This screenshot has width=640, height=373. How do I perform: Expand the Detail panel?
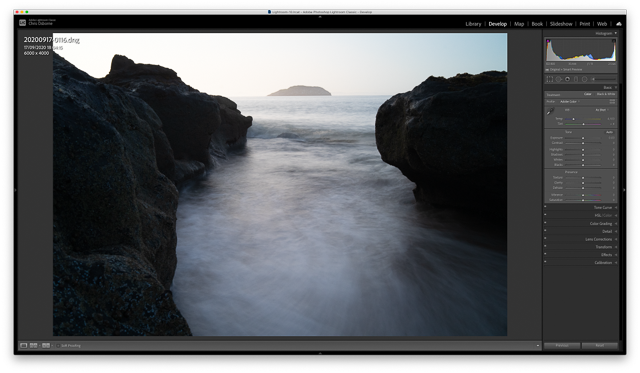click(x=616, y=231)
